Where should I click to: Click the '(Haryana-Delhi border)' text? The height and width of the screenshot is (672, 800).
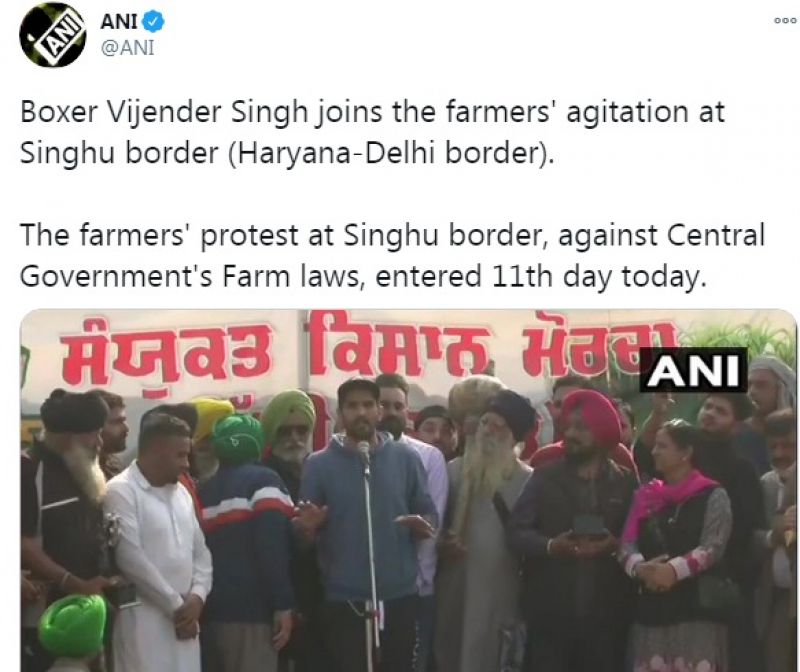391,153
